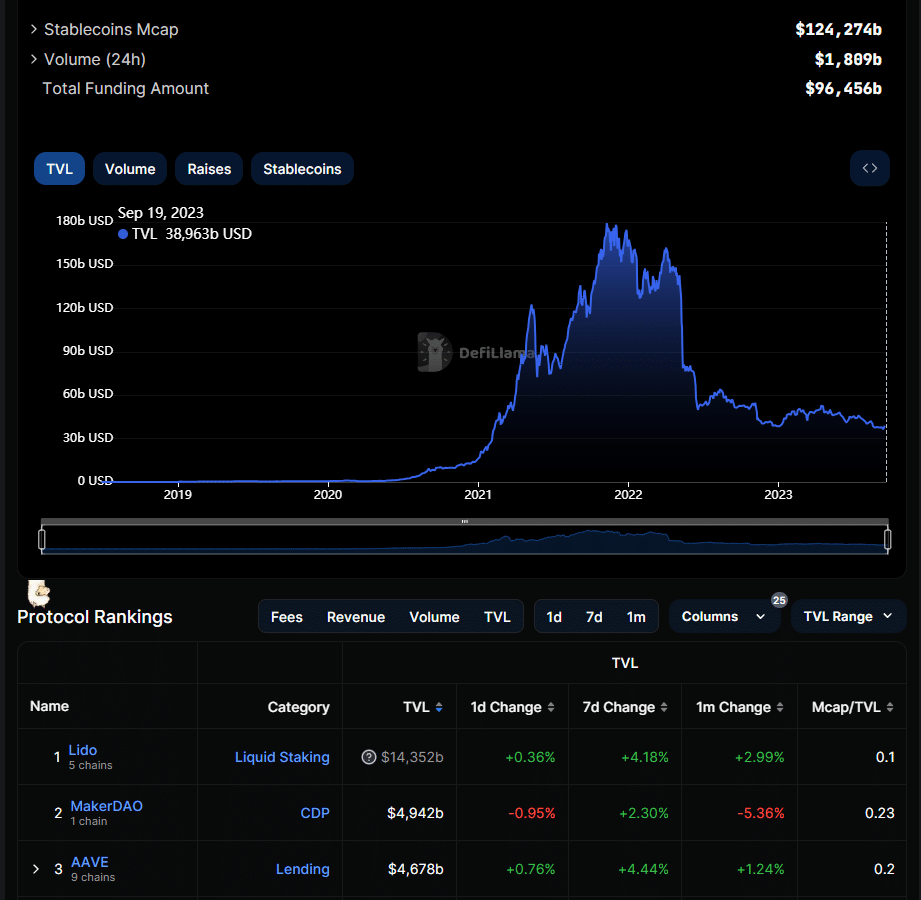921x900 pixels.
Task: Click the question mark beside Lido TVL
Action: [x=368, y=757]
